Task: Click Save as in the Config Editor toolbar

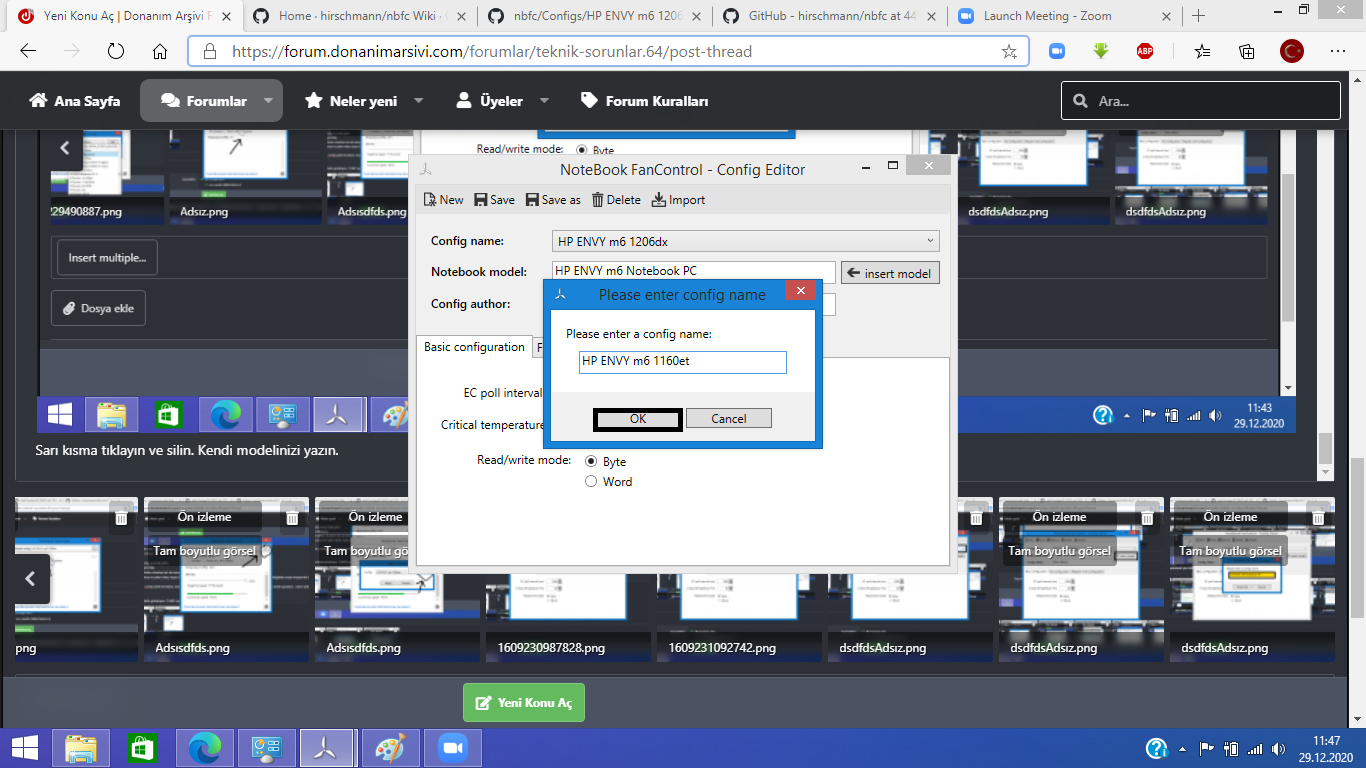Action: [553, 200]
